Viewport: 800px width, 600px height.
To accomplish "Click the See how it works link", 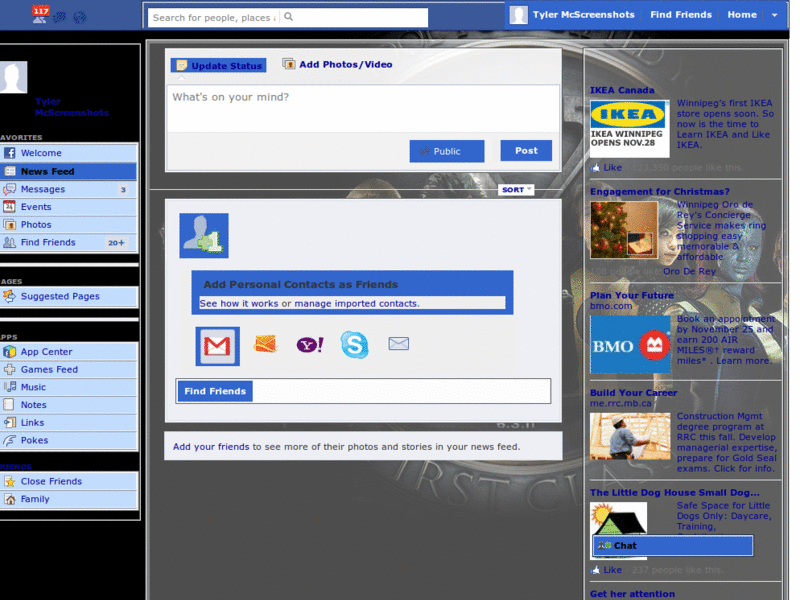I will tap(239, 304).
